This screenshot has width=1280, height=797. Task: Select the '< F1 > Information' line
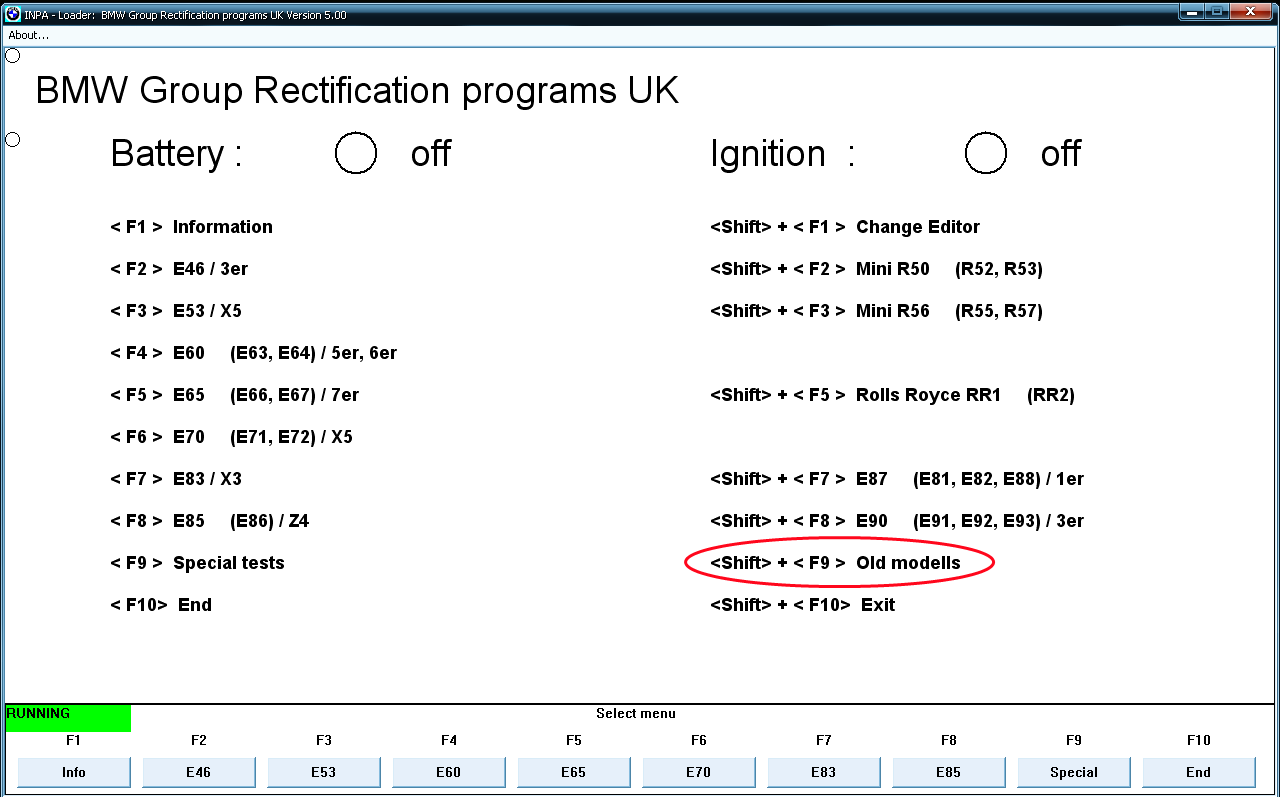tap(191, 227)
